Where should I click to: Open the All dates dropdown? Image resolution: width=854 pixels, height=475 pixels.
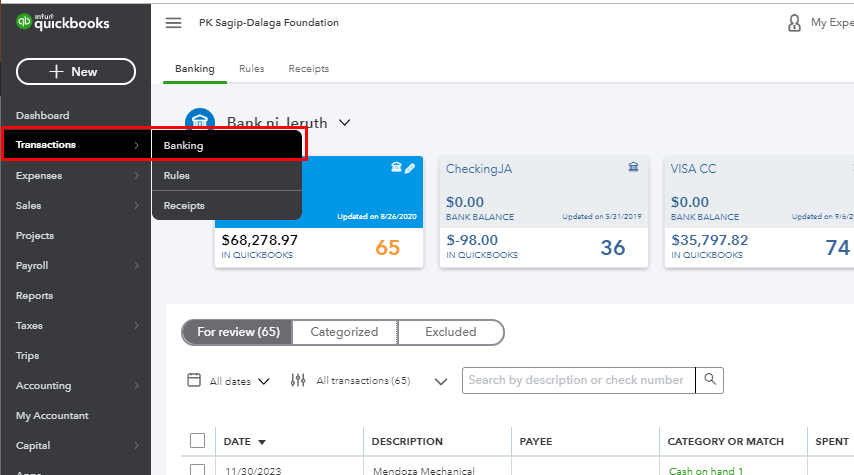pyautogui.click(x=239, y=381)
